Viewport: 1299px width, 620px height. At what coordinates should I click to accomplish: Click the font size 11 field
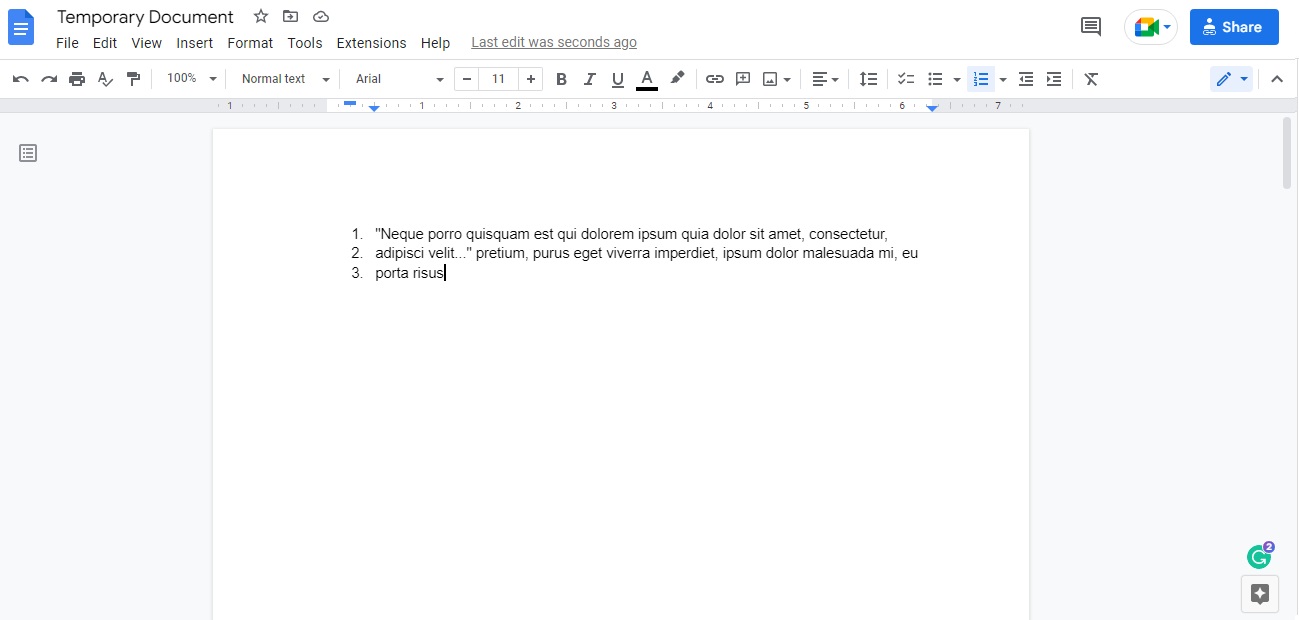(x=498, y=79)
